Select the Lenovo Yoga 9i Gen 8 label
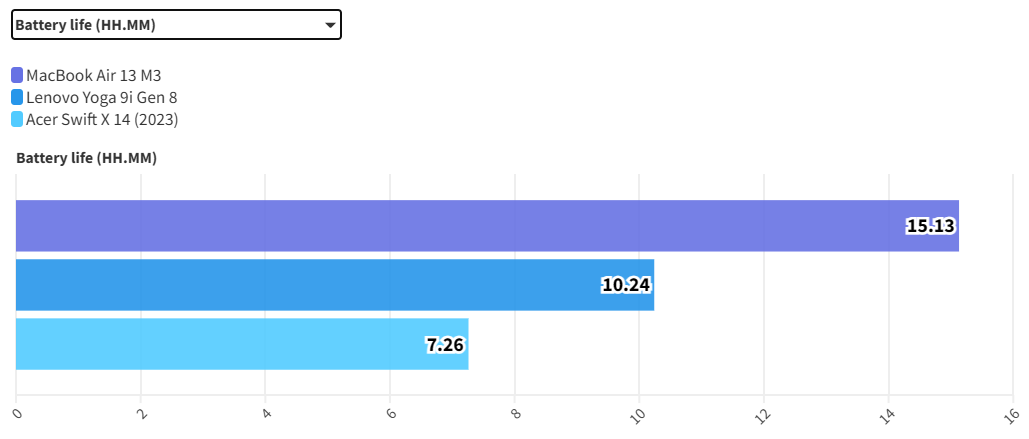The image size is (1029, 439). (101, 97)
